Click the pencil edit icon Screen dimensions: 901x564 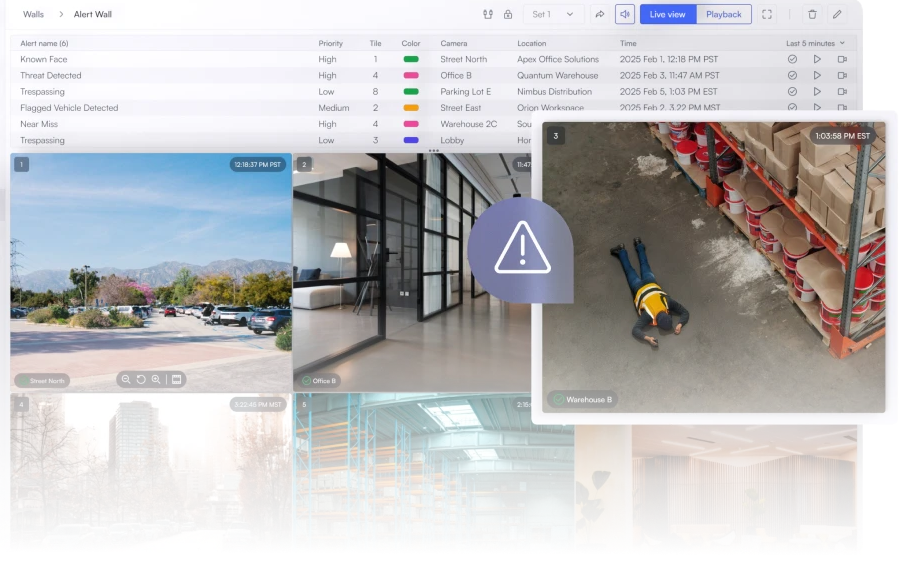tap(837, 14)
